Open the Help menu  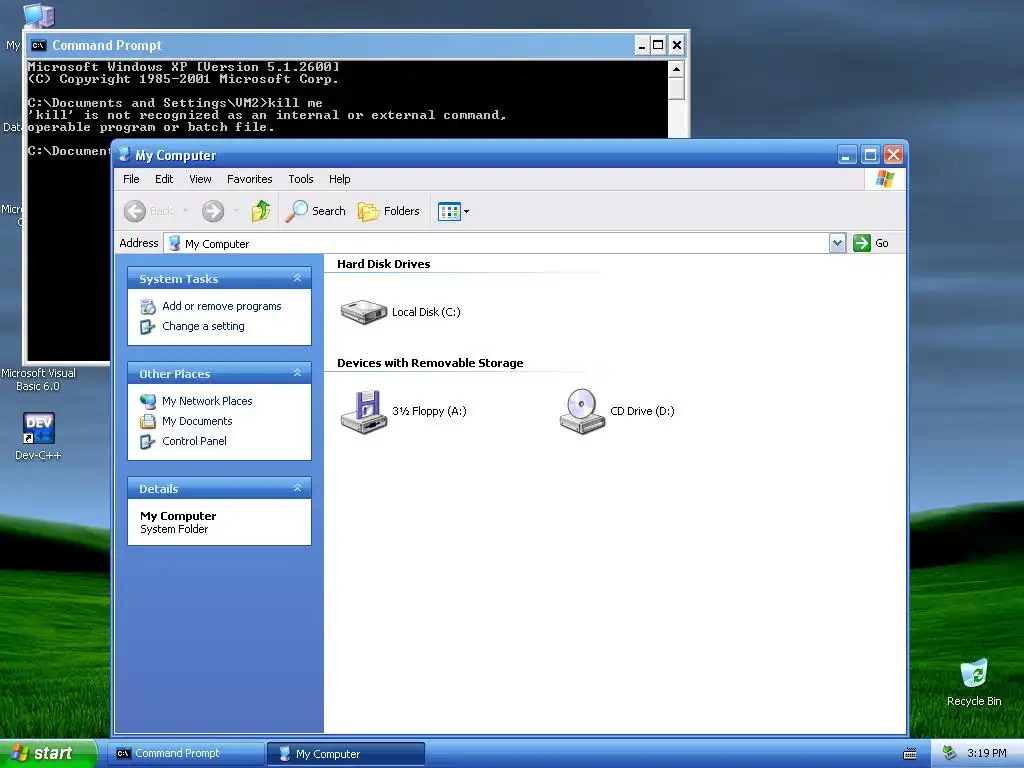[x=339, y=179]
